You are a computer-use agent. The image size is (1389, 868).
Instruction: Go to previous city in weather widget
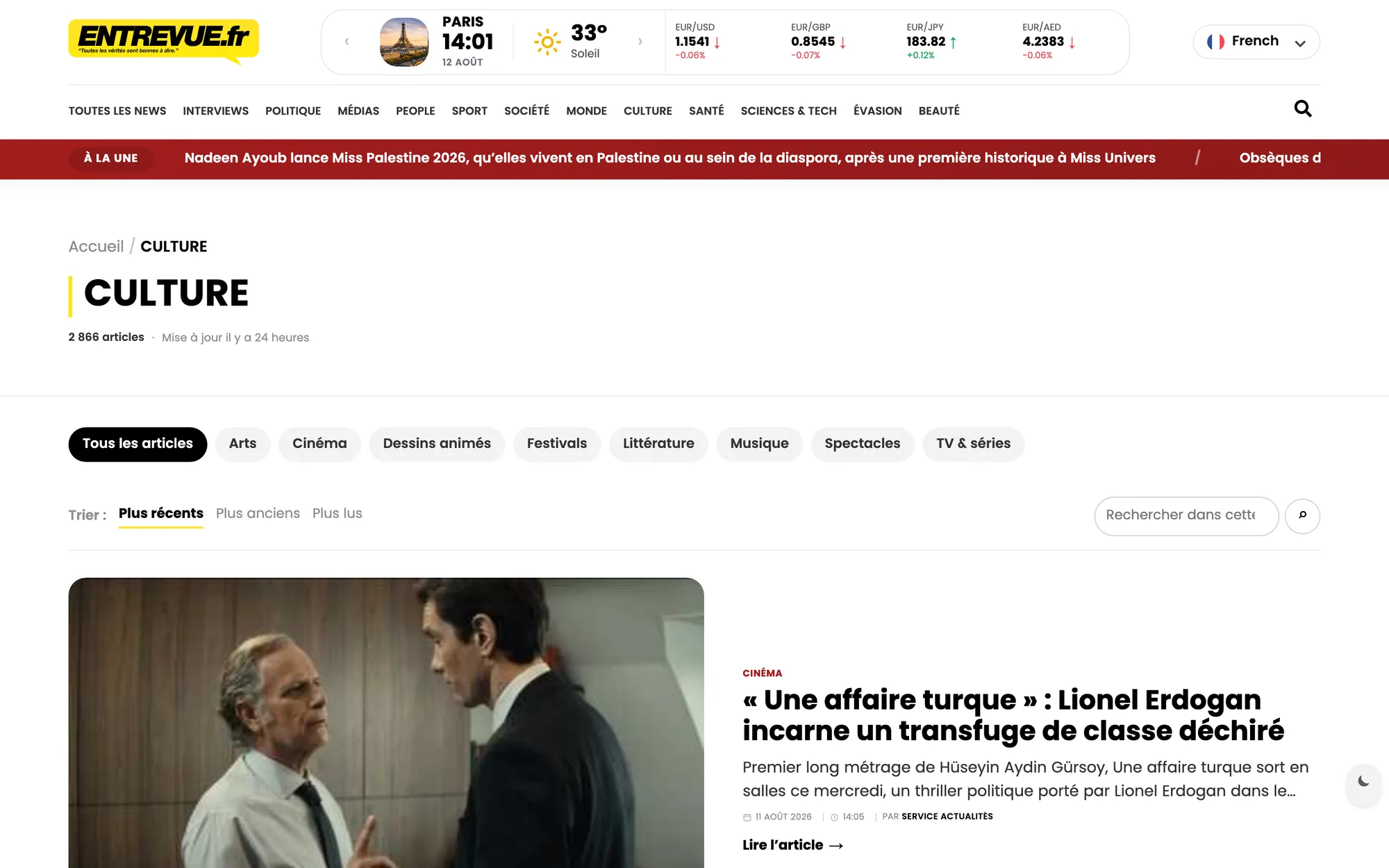point(347,42)
